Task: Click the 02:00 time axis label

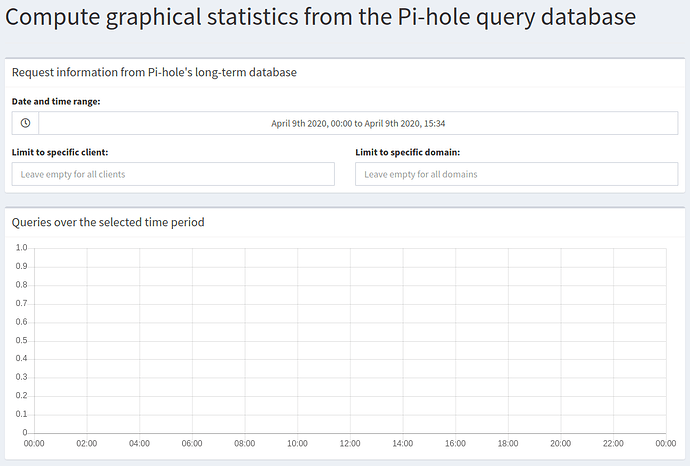Action: [x=87, y=444]
